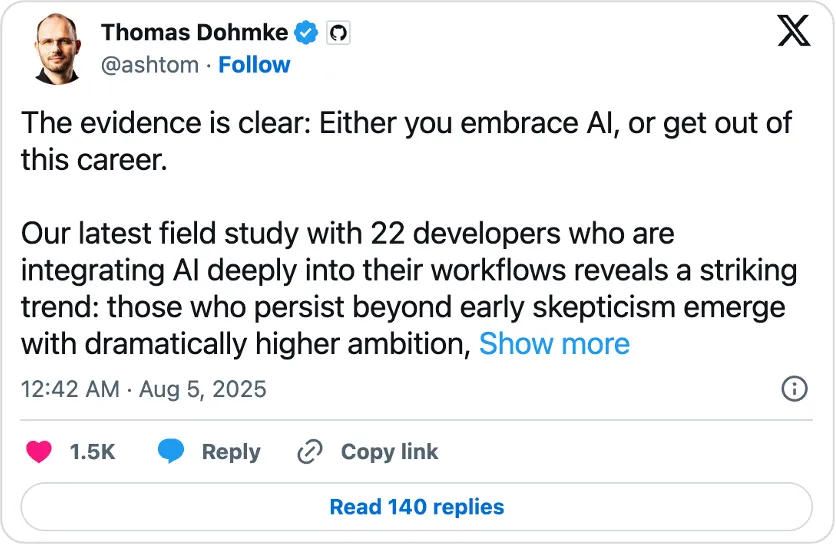The height and width of the screenshot is (544, 836).
Task: Open Thomas Dohmke's profile picture
Action: click(x=58, y=49)
